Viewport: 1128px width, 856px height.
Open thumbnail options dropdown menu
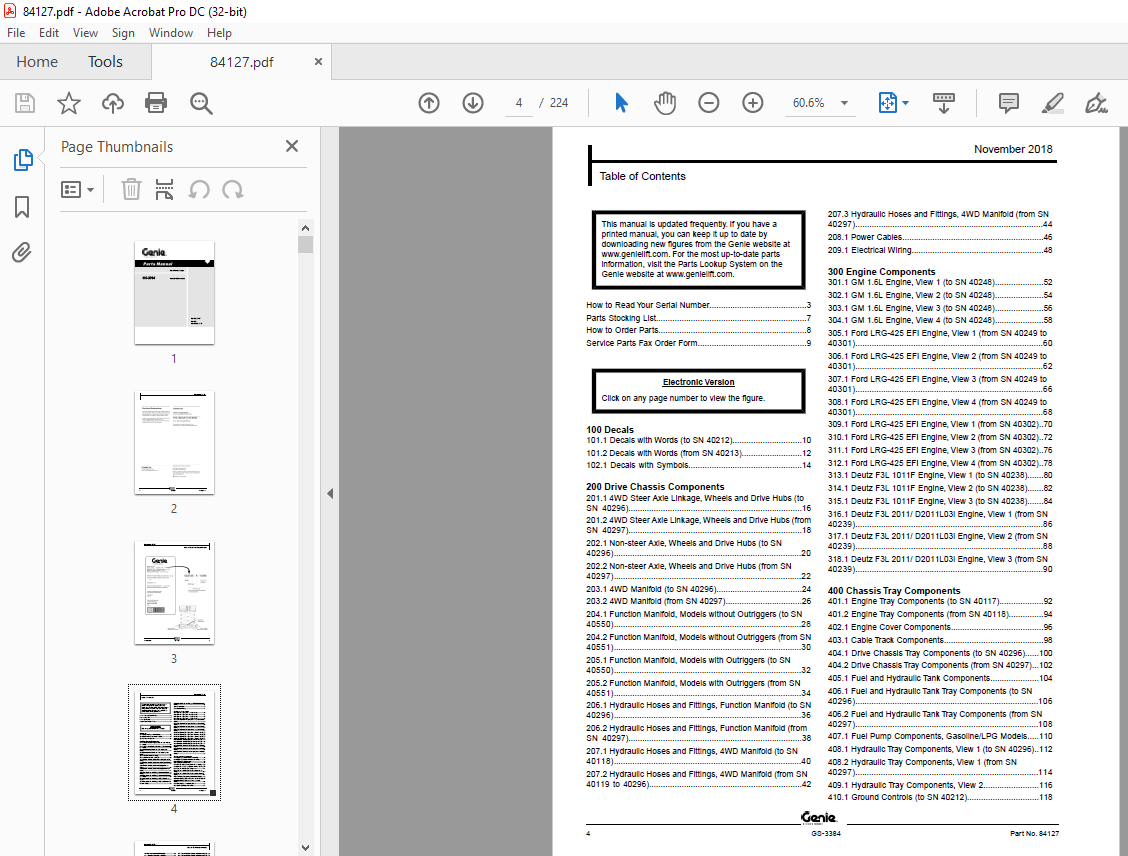coord(77,190)
